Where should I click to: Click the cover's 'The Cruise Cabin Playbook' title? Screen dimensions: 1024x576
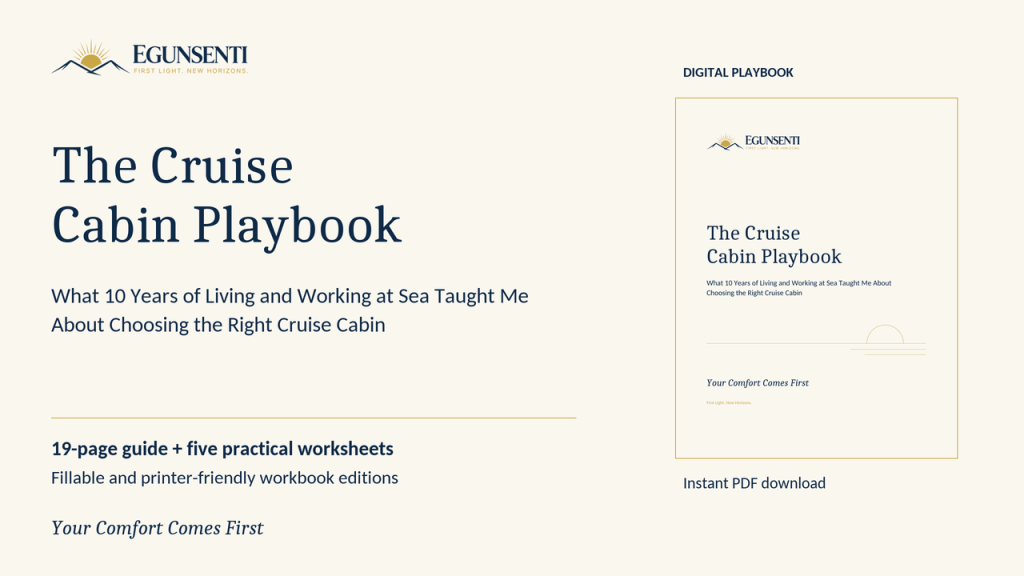774,245
